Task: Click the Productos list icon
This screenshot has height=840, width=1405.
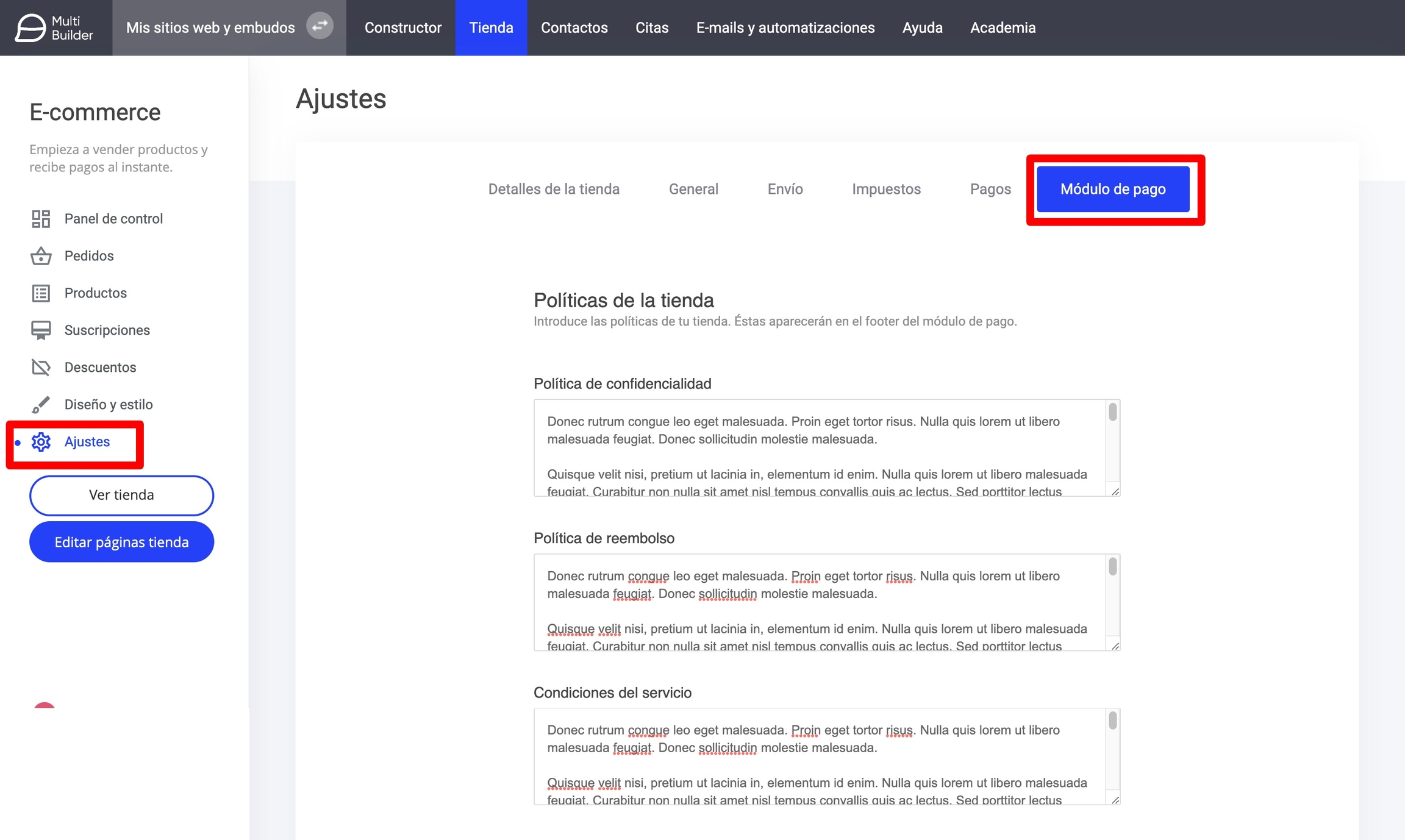Action: pos(41,293)
